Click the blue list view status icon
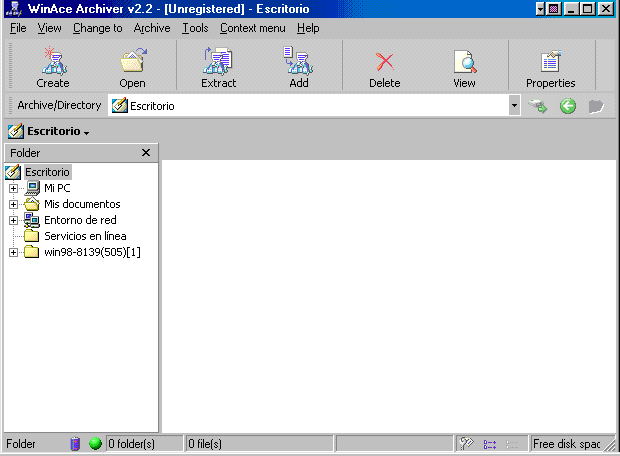Screen dimensions: 620x456 pyautogui.click(x=490, y=445)
